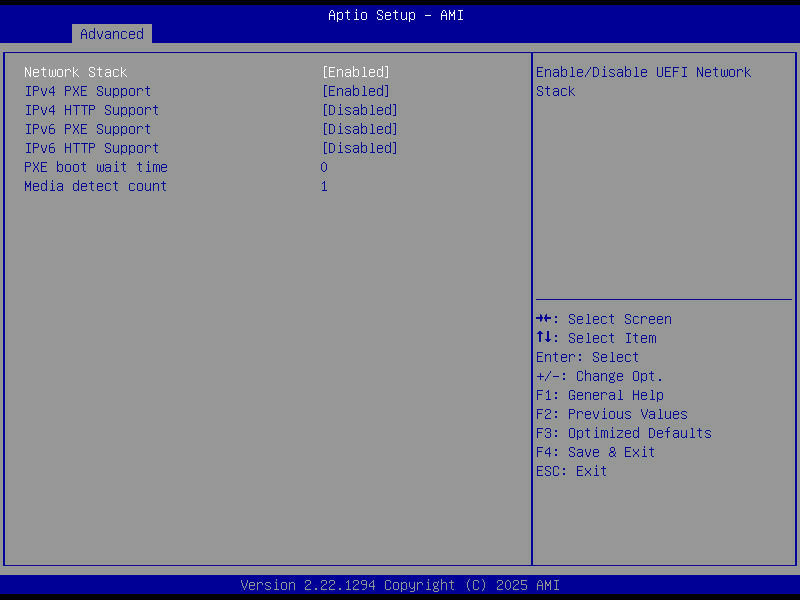The image size is (800, 600).
Task: Select the IPv4 HTTP Support option
Action: tap(91, 110)
